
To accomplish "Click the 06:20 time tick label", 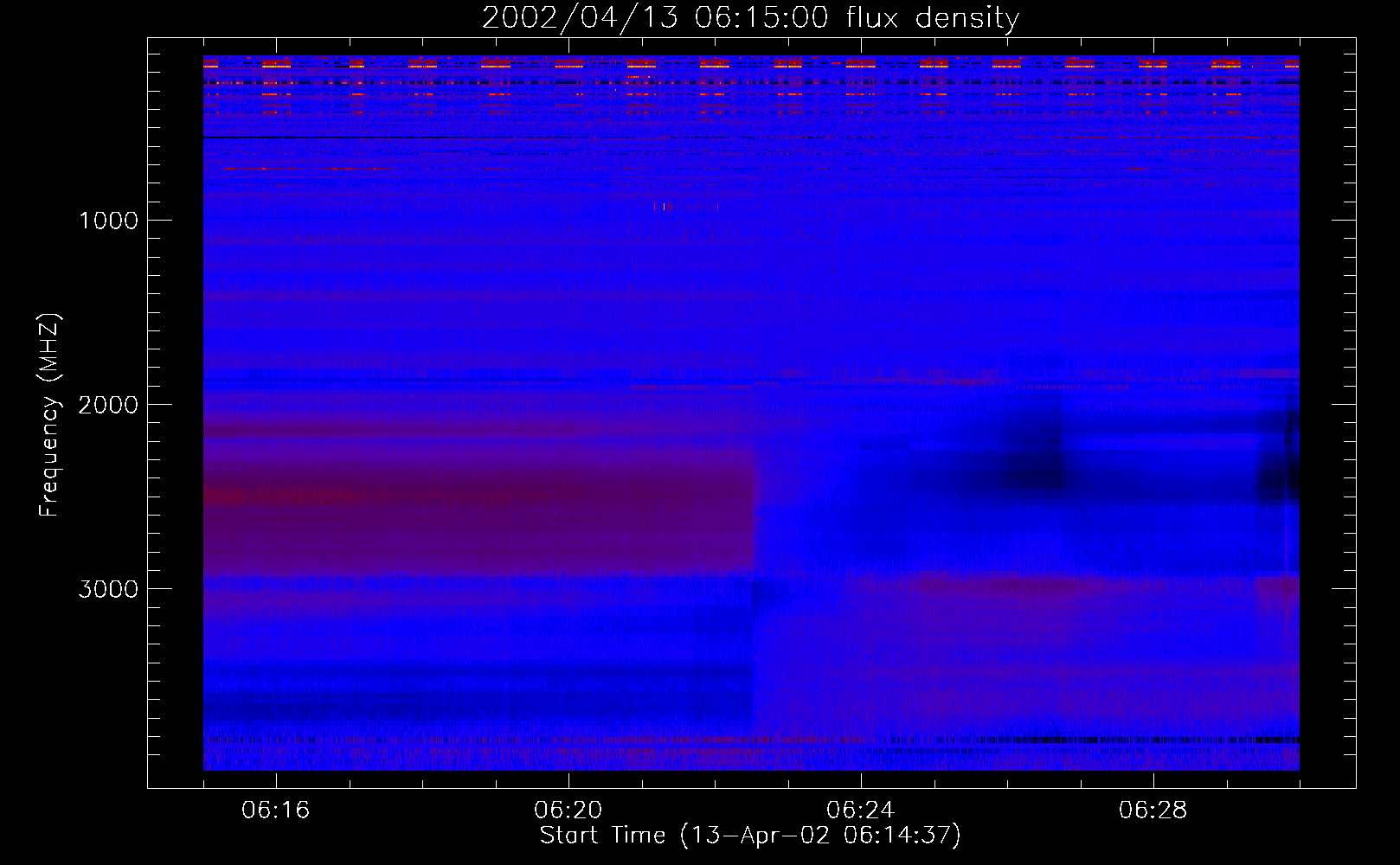I will point(568,811).
